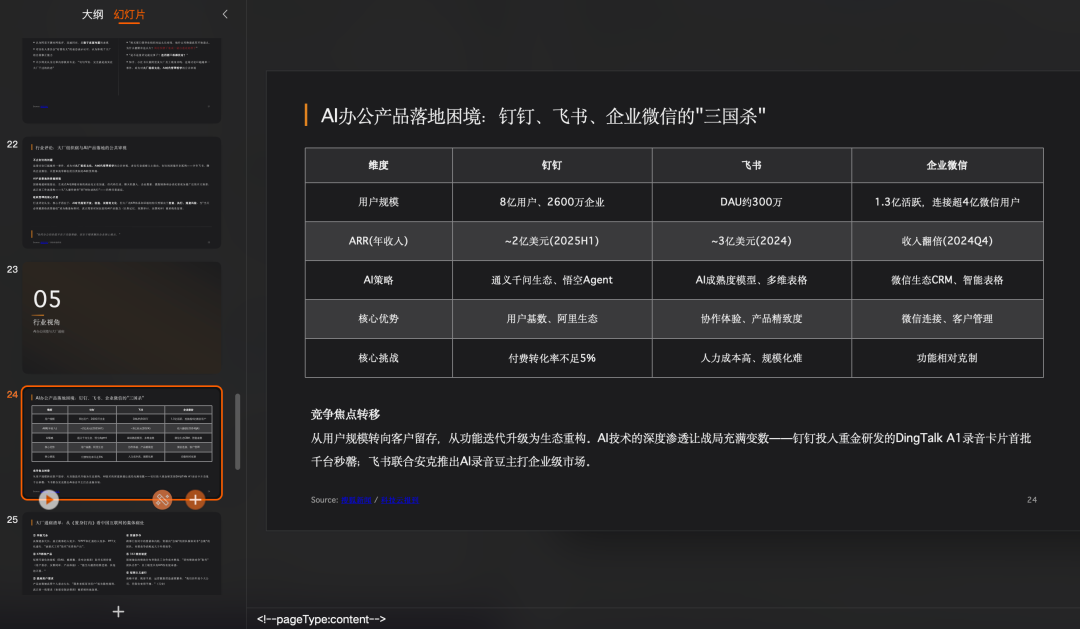This screenshot has height=629, width=1080.
Task: Open slide 22 thumbnail
Action: (x=122, y=192)
